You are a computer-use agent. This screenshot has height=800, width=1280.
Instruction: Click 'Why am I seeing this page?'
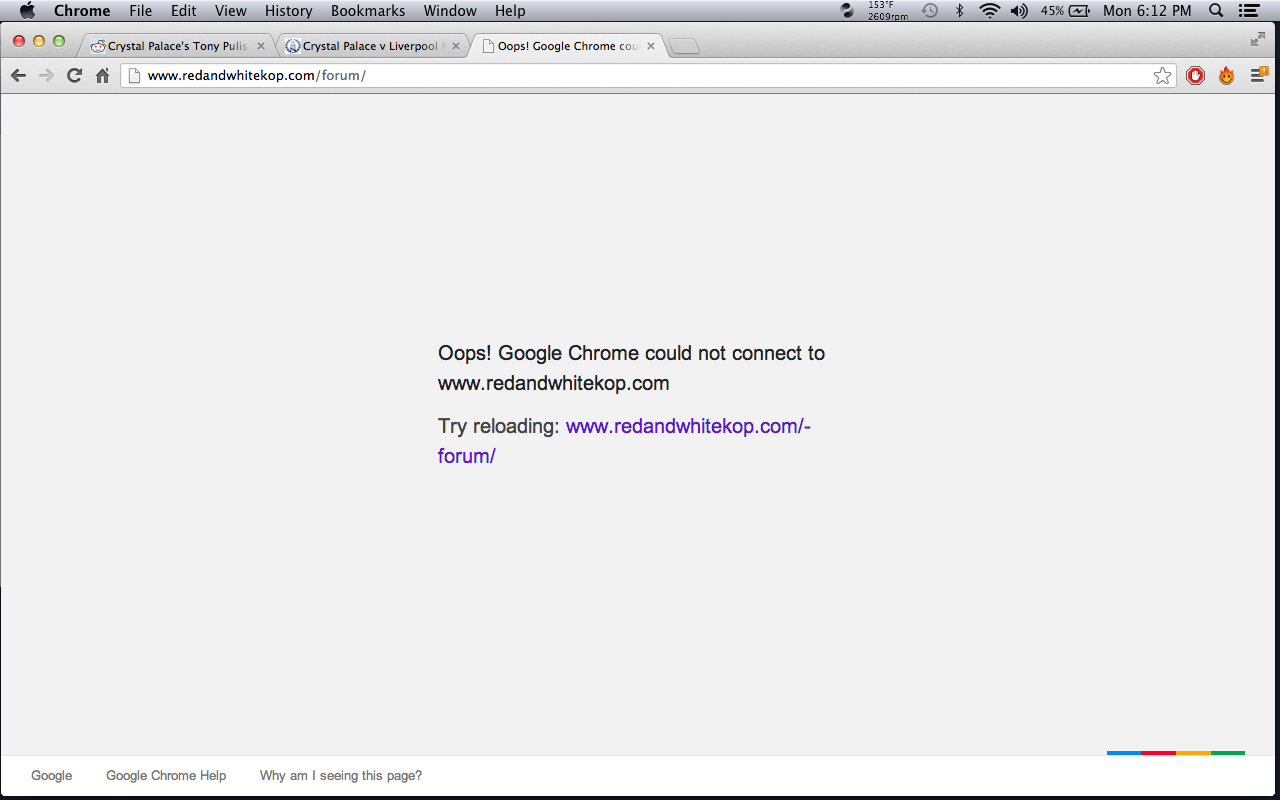click(x=341, y=776)
